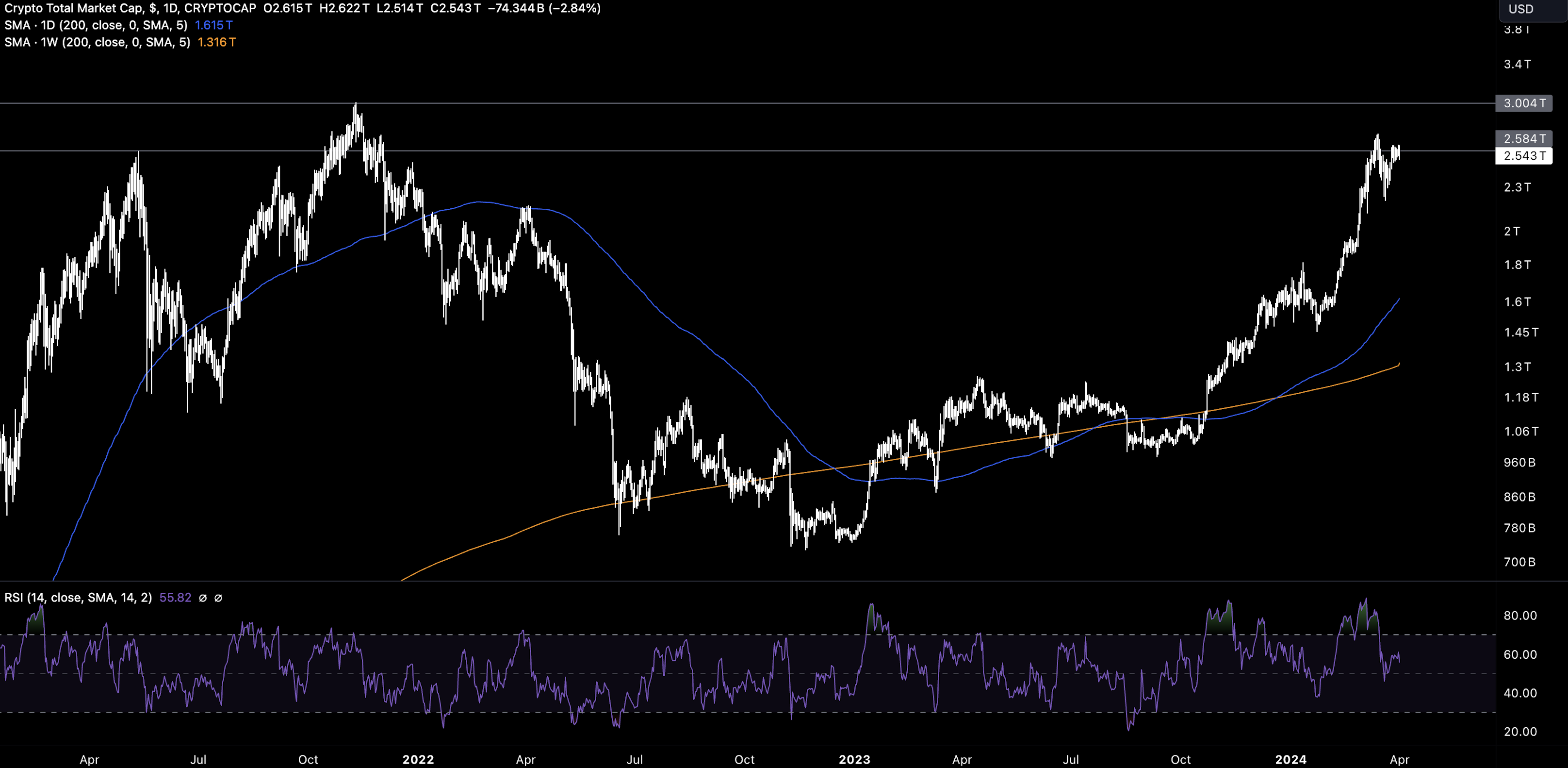The width and height of the screenshot is (1568, 768).
Task: Click the first empty-value symbol after RSI value
Action: pos(203,598)
